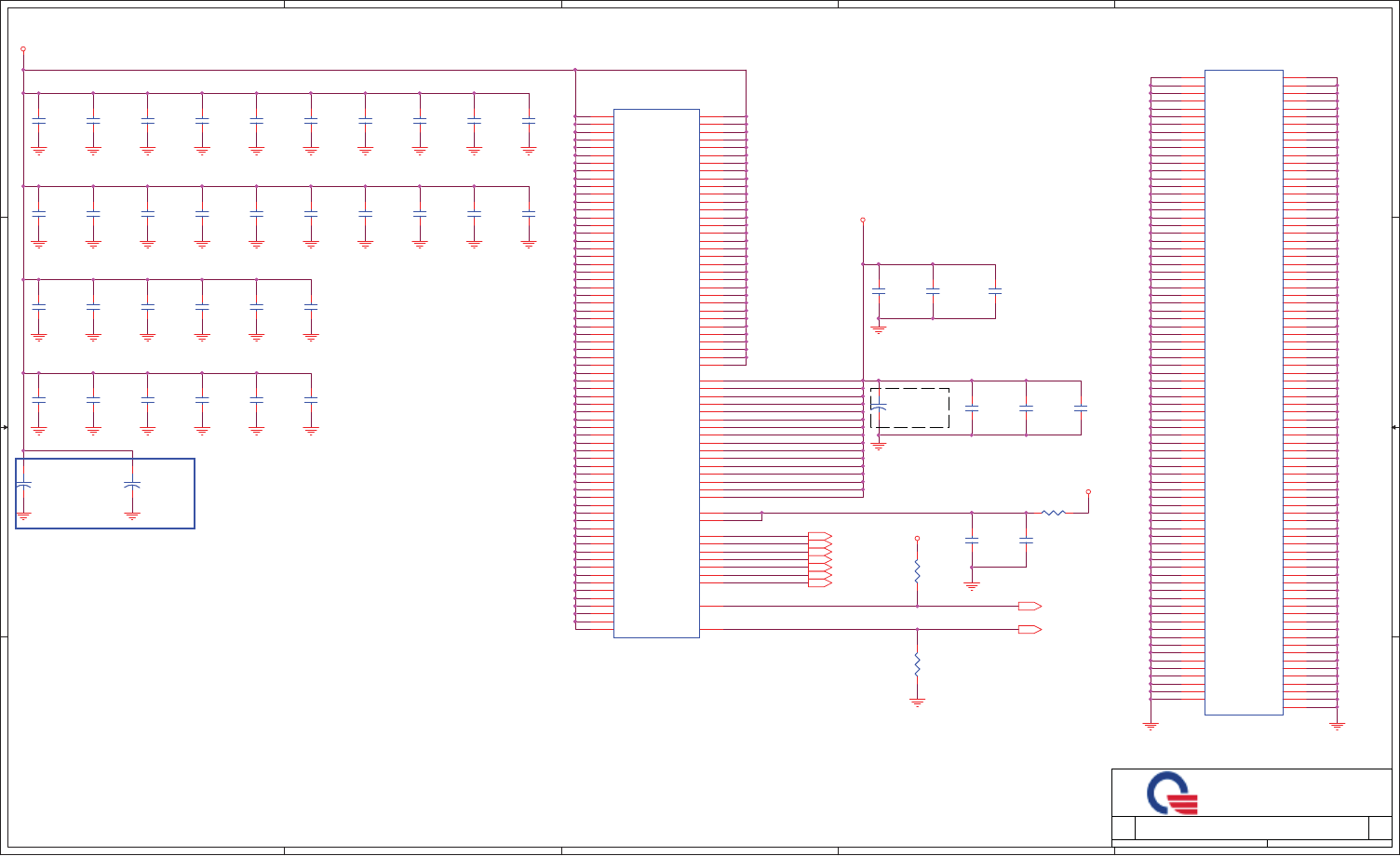Select the only horizontal resistor symbol
This screenshot has width=1400, height=856.
[x=1054, y=513]
